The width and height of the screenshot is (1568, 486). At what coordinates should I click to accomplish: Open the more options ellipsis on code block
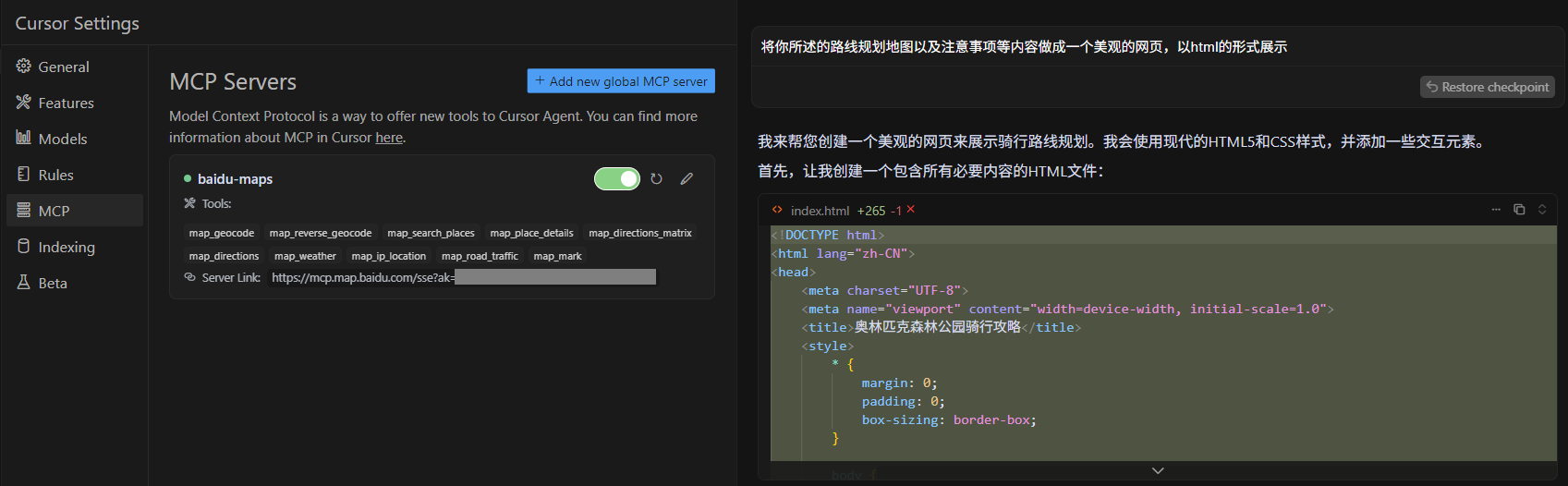(1496, 210)
